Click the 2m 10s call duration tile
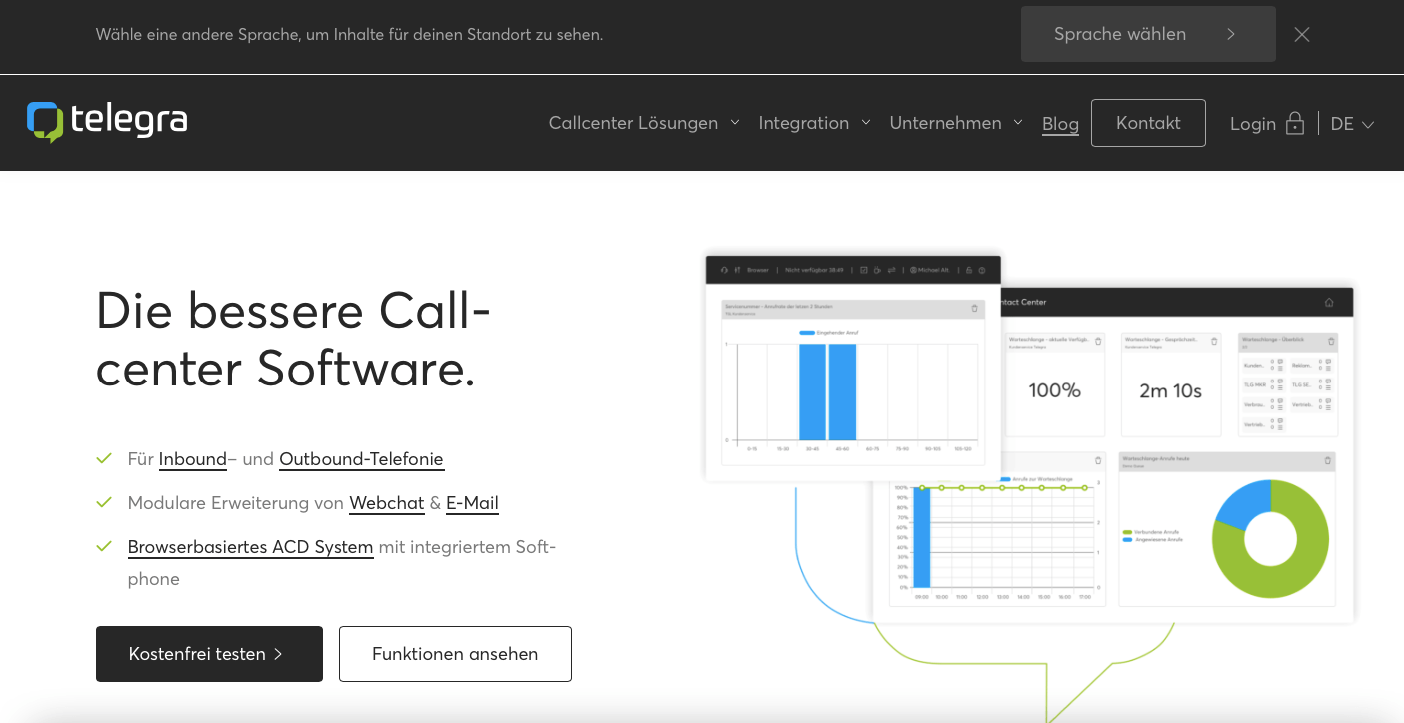1404x723 pixels. (x=1171, y=385)
